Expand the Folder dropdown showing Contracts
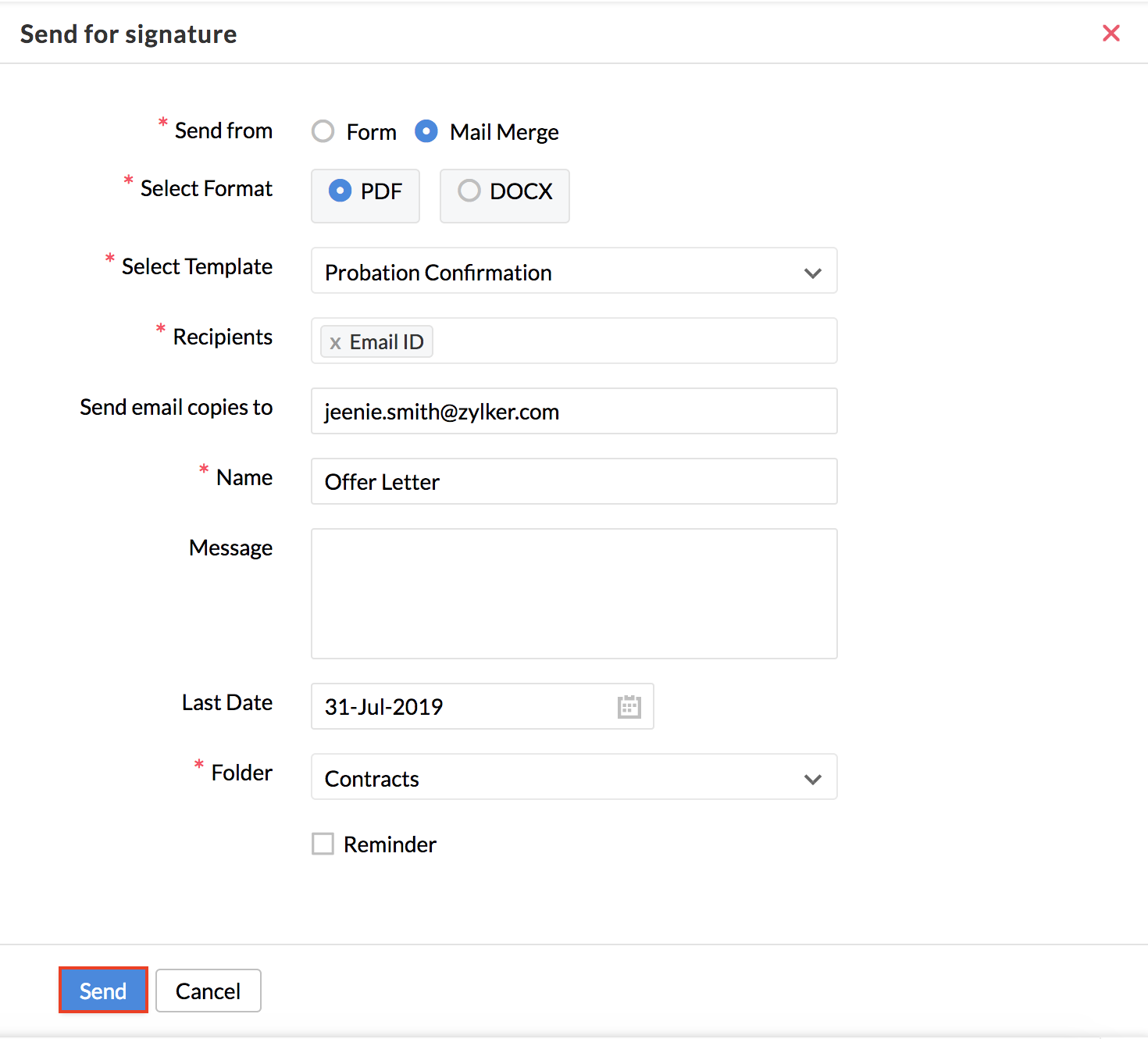This screenshot has width=1148, height=1039. pyautogui.click(x=812, y=778)
